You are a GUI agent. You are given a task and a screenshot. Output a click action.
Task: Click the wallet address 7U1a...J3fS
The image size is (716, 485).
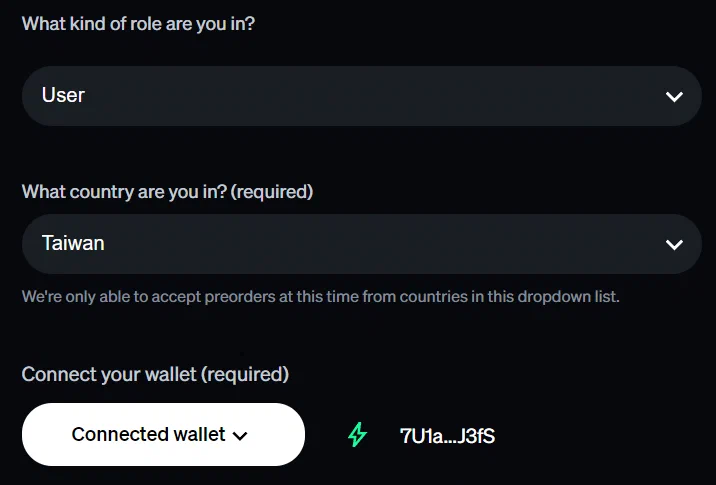447,435
